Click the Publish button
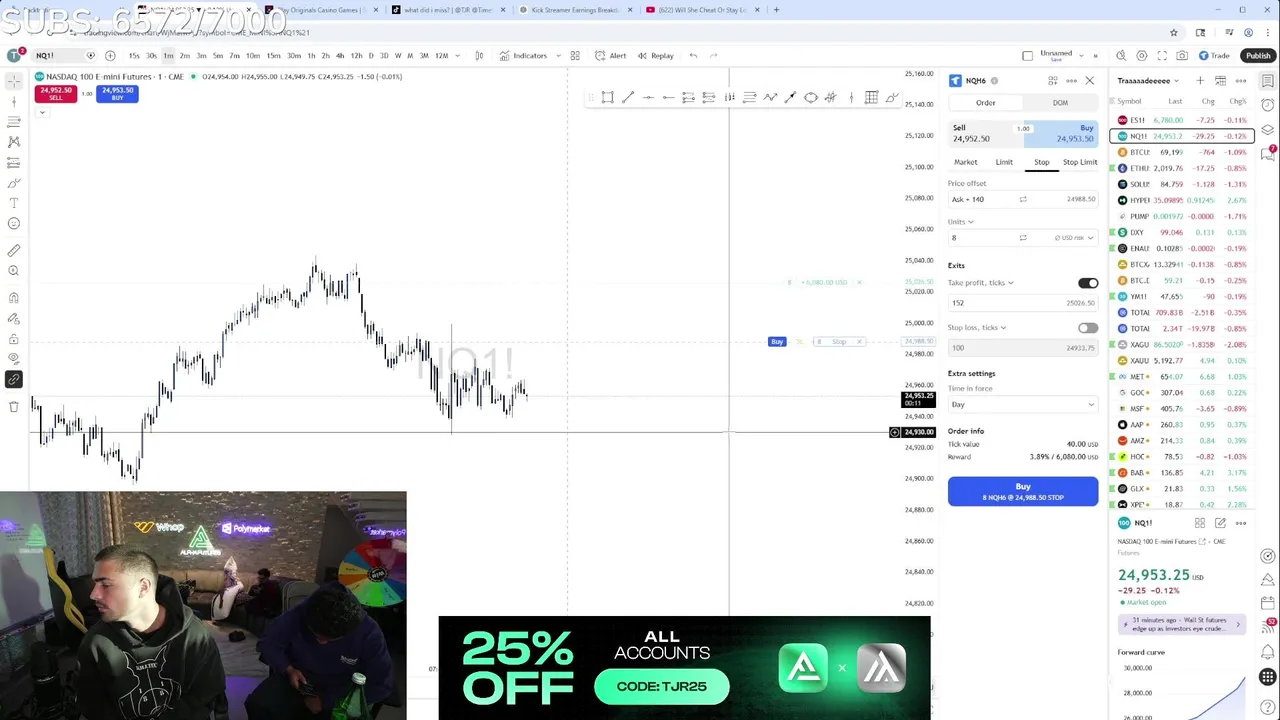Image resolution: width=1280 pixels, height=720 pixels. coord(1258,56)
